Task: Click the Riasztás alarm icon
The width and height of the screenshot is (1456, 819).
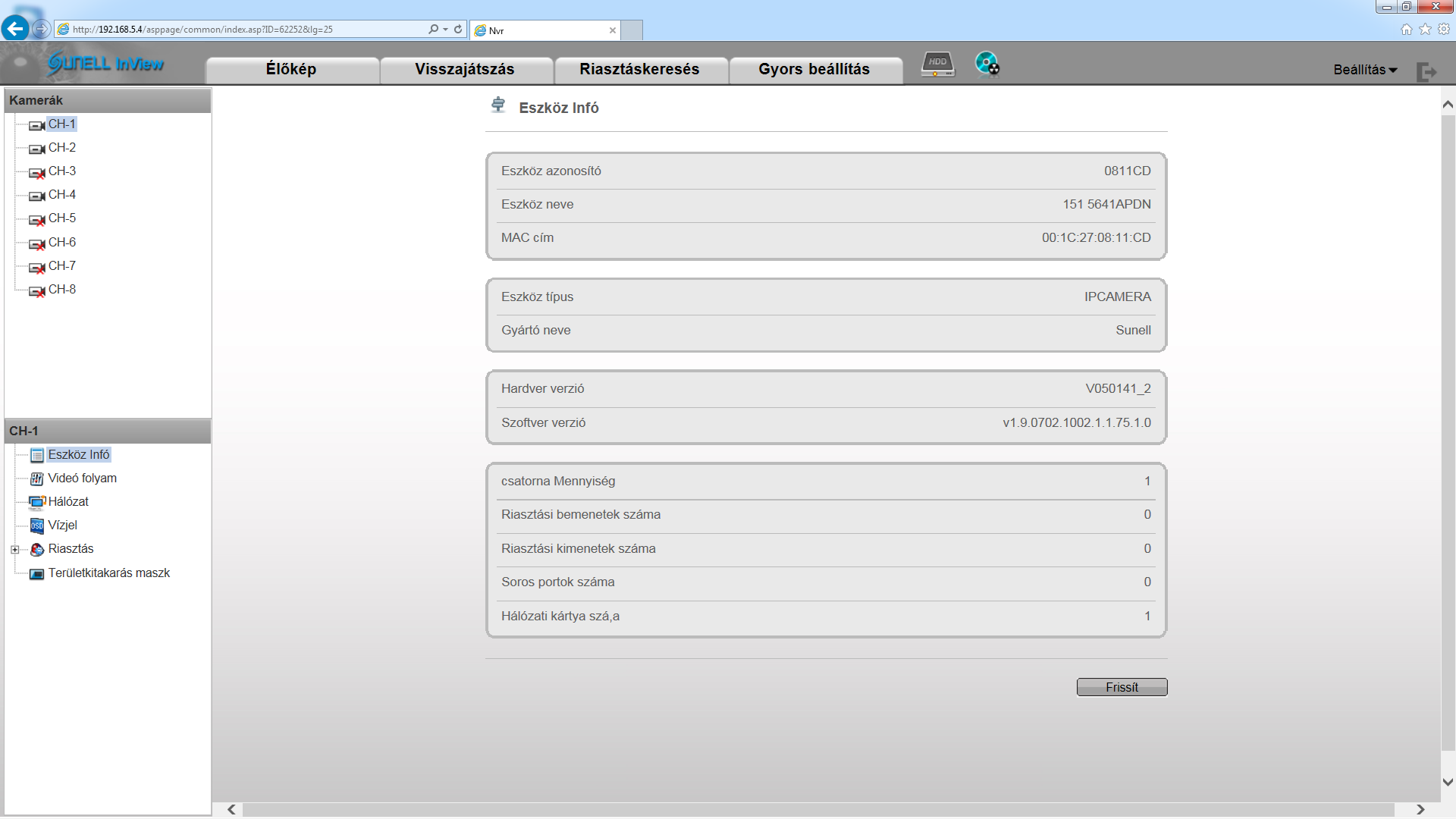Action: click(x=36, y=549)
